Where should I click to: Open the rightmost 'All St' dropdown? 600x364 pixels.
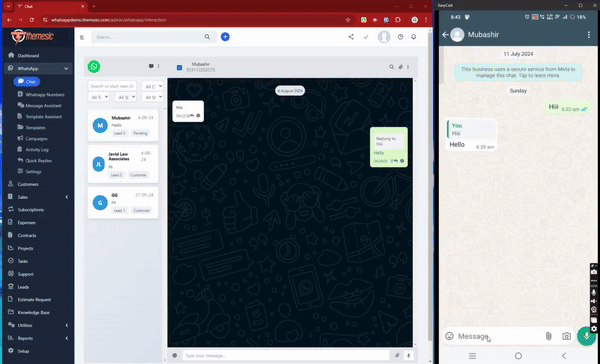(152, 97)
